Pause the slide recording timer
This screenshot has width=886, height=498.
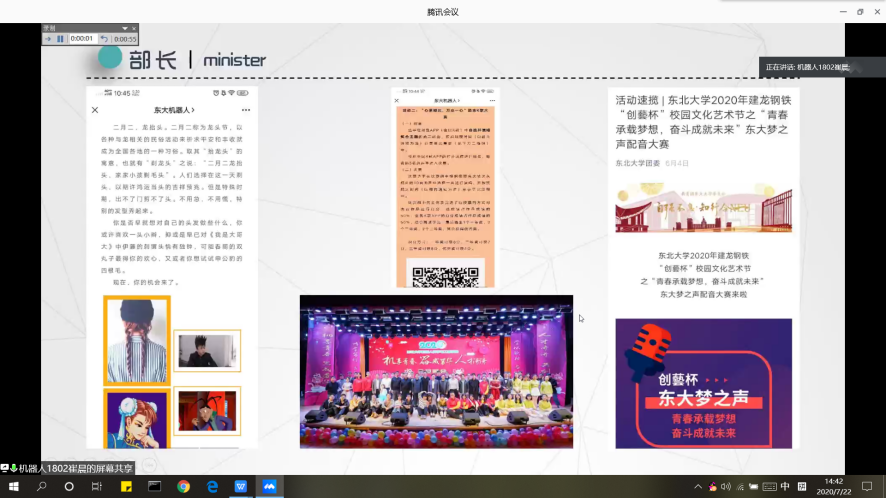(60, 39)
